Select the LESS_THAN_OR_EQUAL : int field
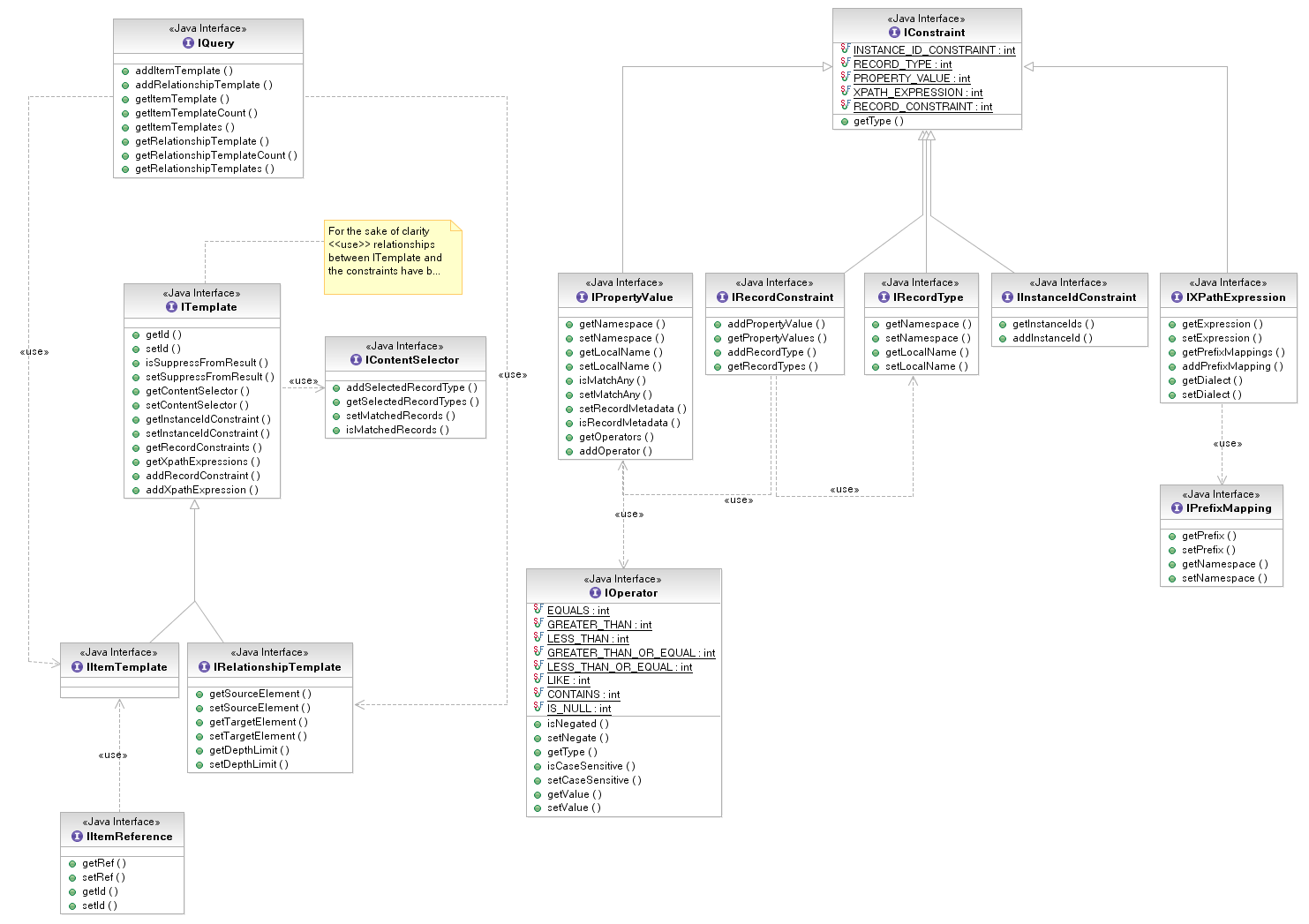The height and width of the screenshot is (924, 1309). (620, 667)
